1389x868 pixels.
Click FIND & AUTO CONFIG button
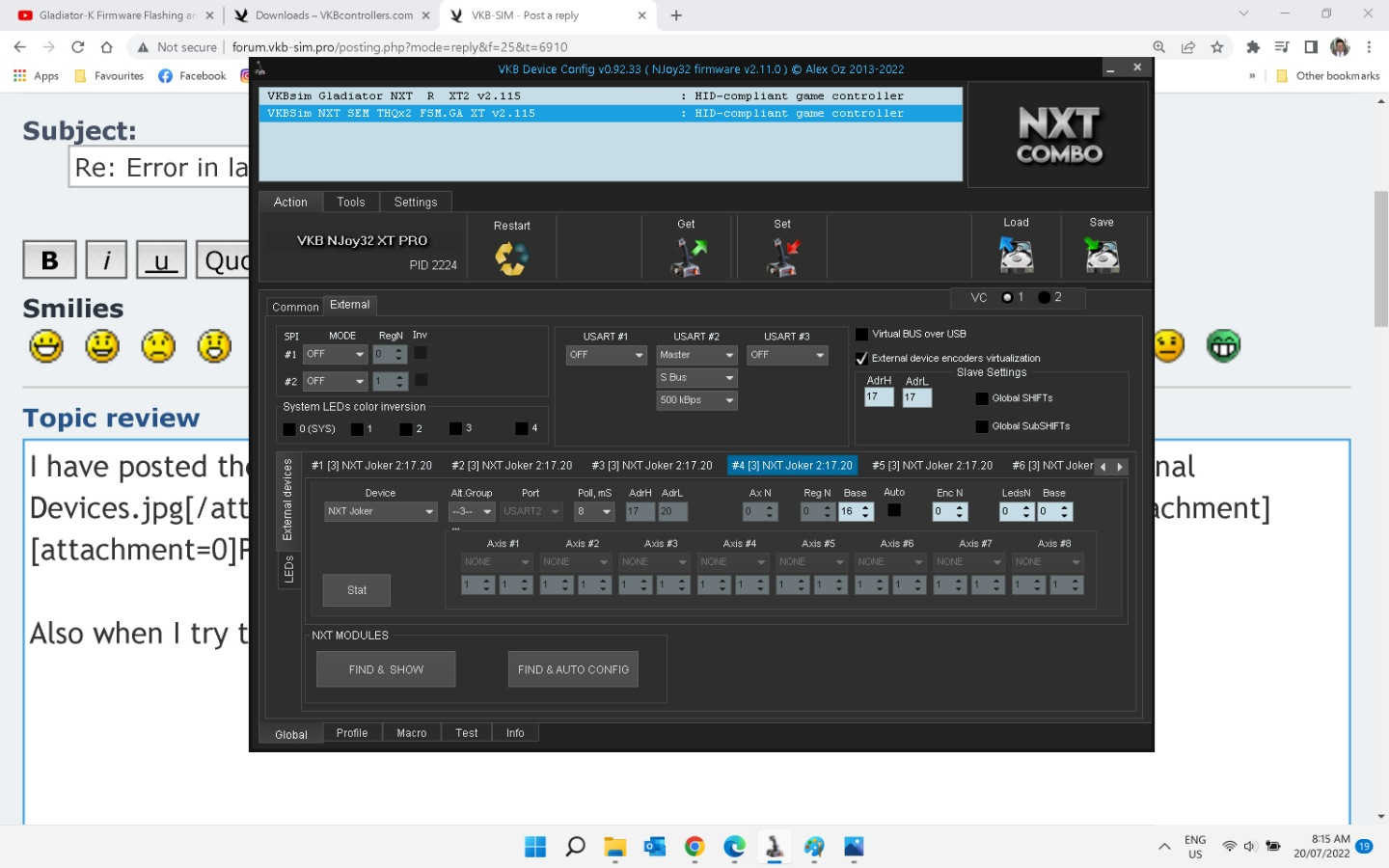573,669
